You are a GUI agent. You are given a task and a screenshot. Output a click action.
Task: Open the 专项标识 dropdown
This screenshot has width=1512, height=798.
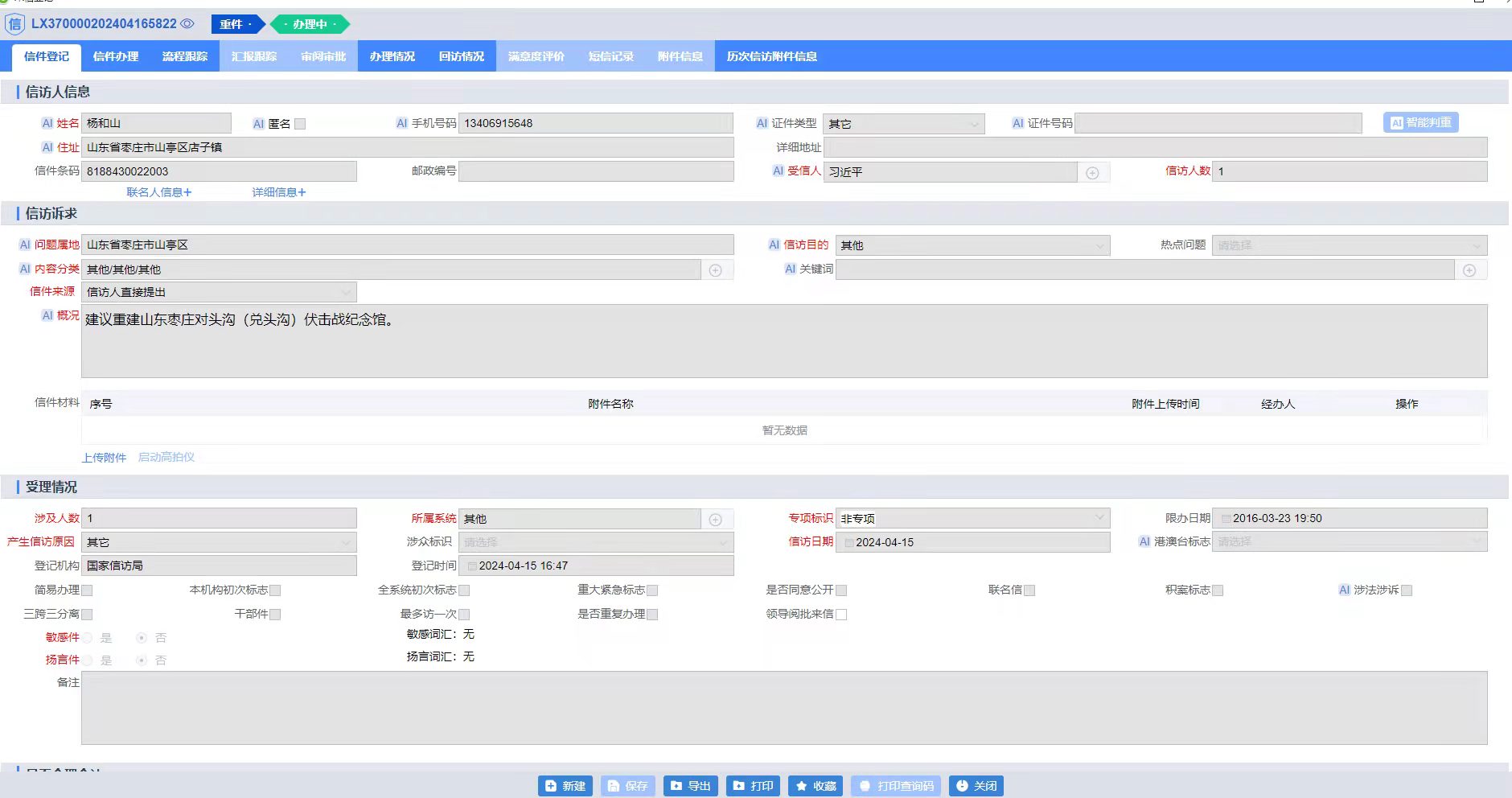click(x=973, y=518)
